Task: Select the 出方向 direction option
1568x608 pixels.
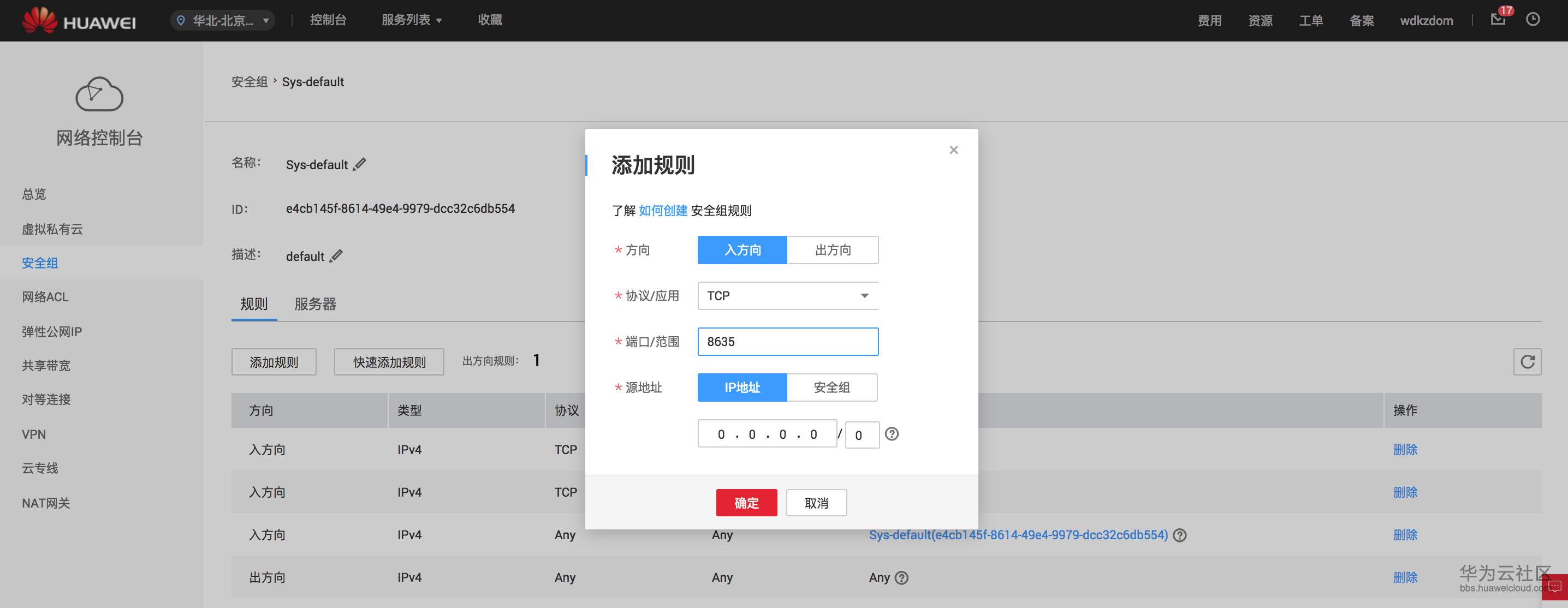Action: pos(832,250)
